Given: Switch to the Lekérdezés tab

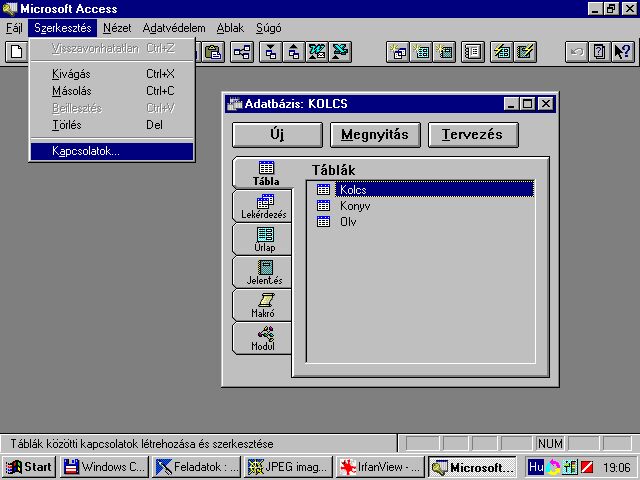Looking at the screenshot, I should pyautogui.click(x=262, y=207).
